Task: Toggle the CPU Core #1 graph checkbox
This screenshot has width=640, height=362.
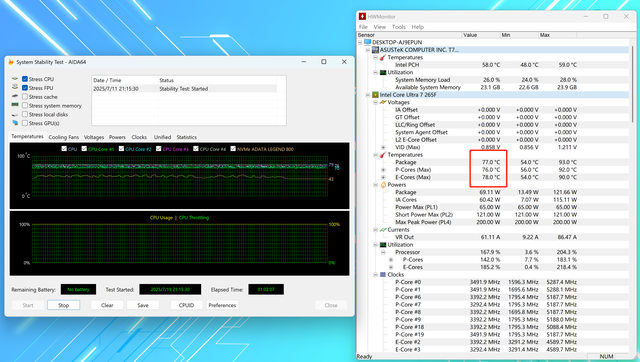Action: [84, 149]
